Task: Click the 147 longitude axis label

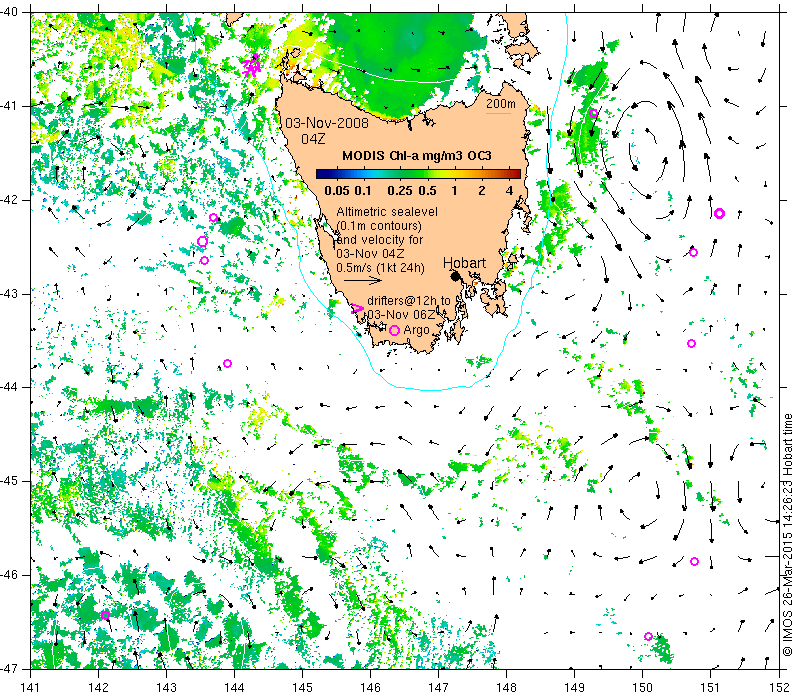Action: (x=439, y=687)
